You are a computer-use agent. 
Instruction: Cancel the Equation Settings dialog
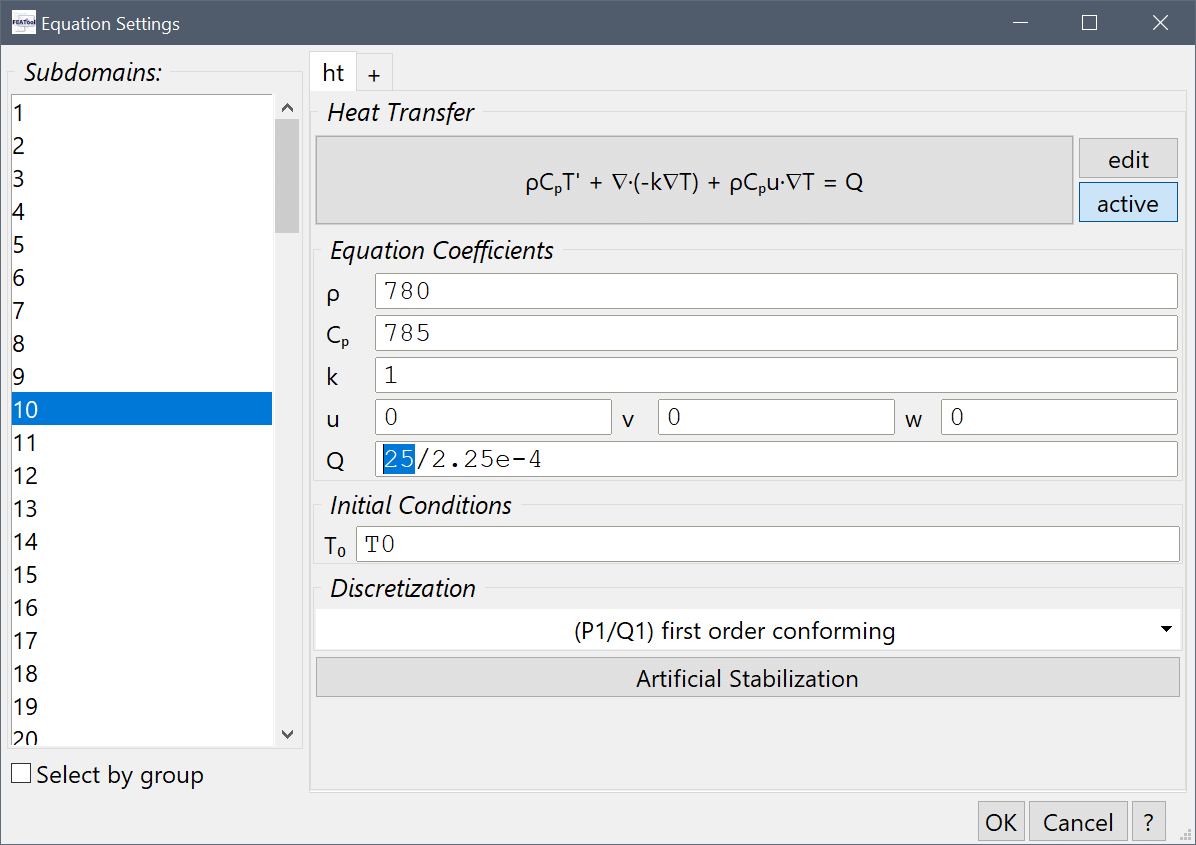pyautogui.click(x=1077, y=822)
